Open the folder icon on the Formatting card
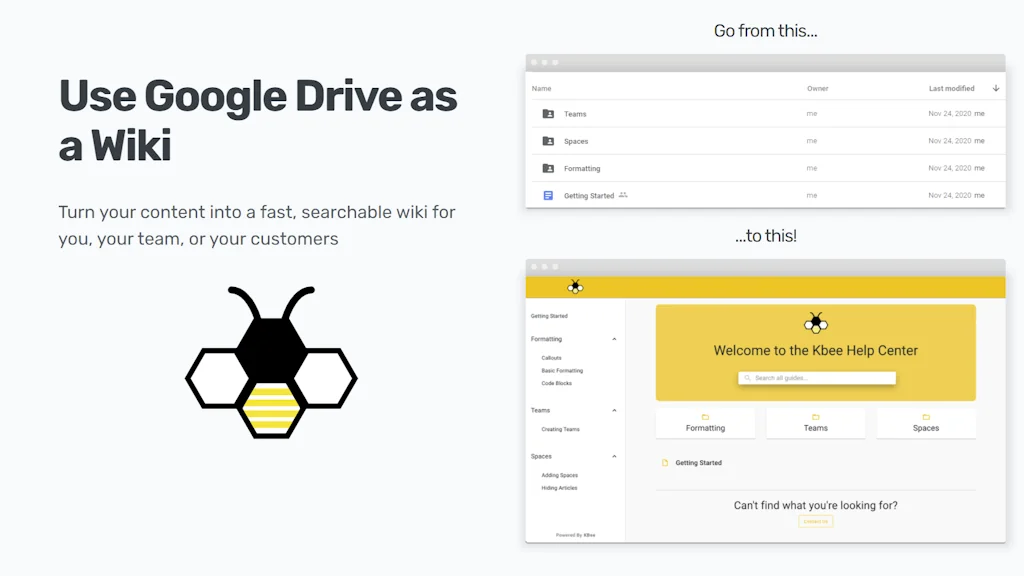The width and height of the screenshot is (1024, 576). click(x=705, y=416)
